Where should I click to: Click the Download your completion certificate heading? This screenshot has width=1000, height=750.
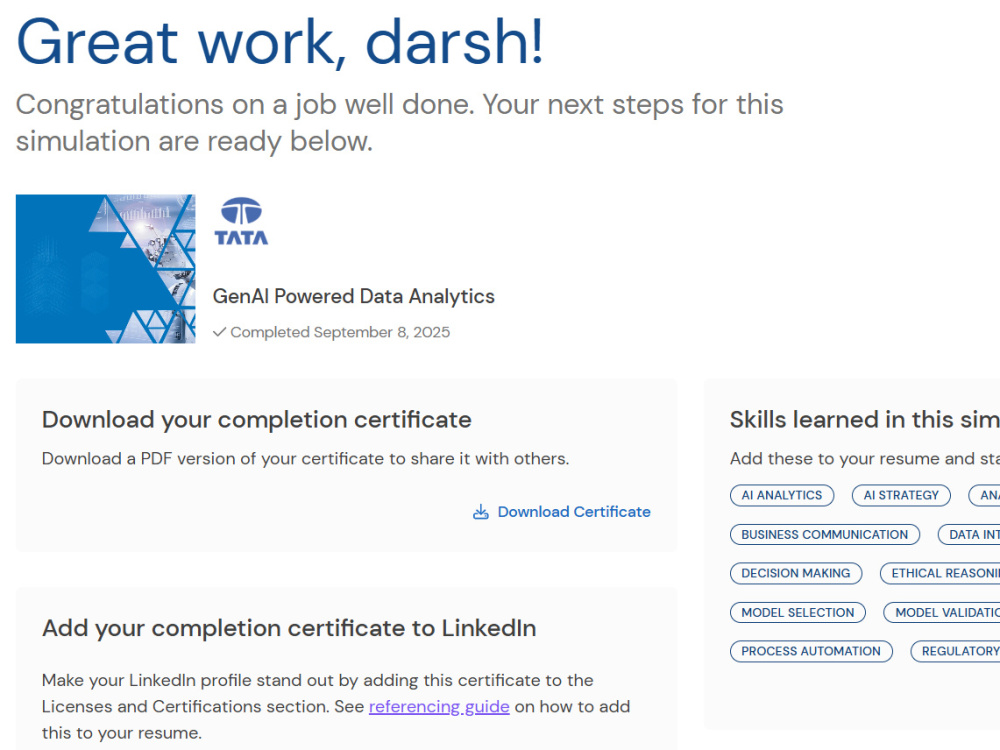coord(256,420)
